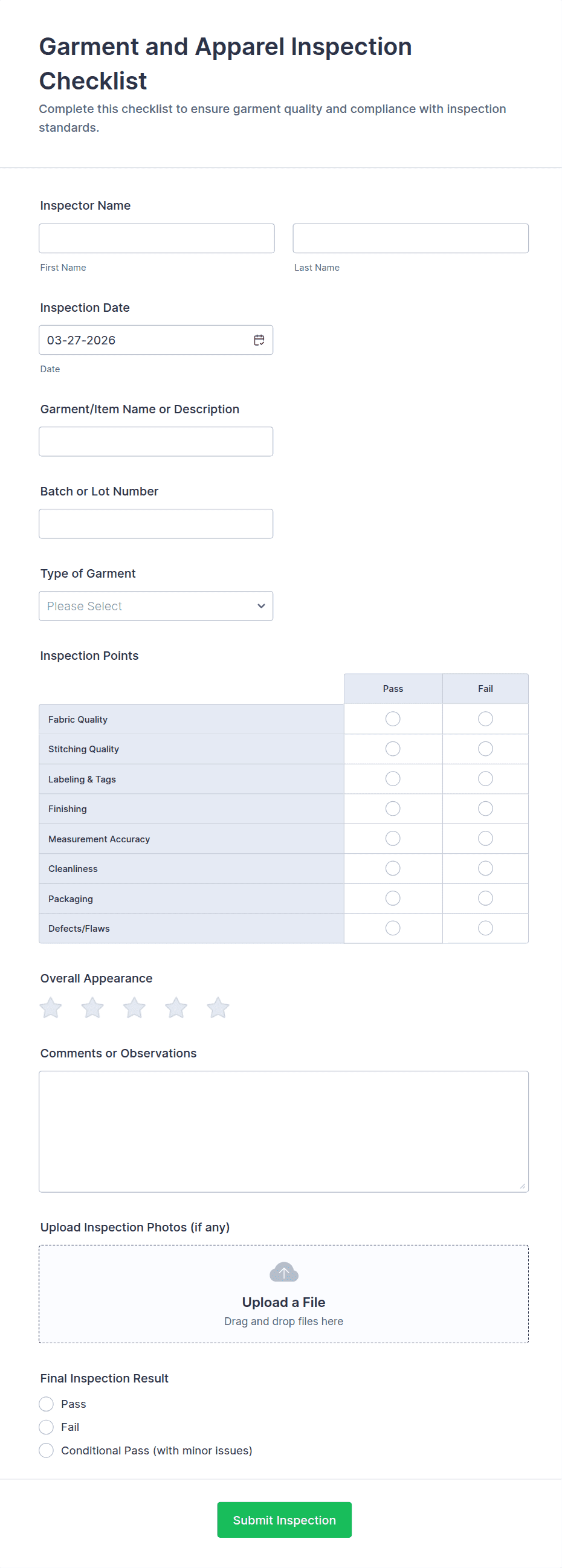Rate Overall Appearance three stars
The height and width of the screenshot is (1568, 562).
tap(134, 1008)
